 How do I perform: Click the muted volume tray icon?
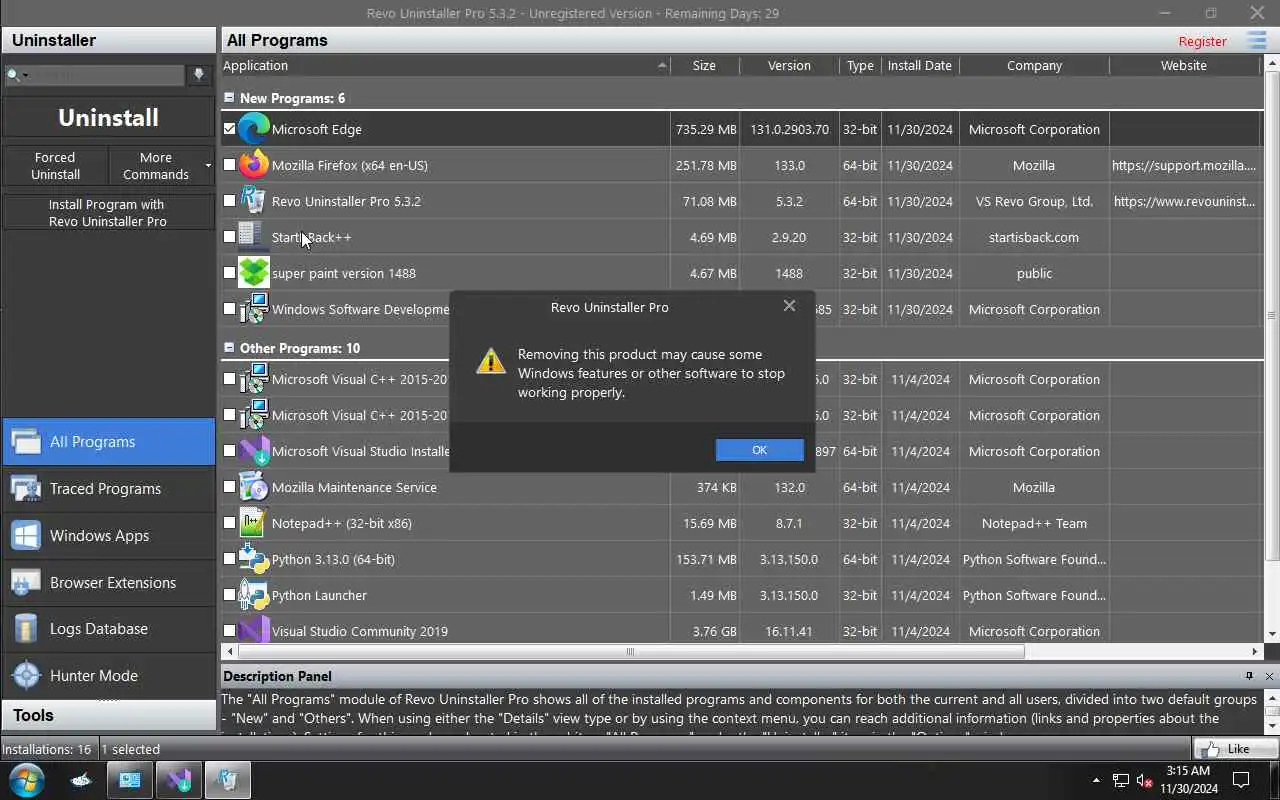(x=1145, y=780)
